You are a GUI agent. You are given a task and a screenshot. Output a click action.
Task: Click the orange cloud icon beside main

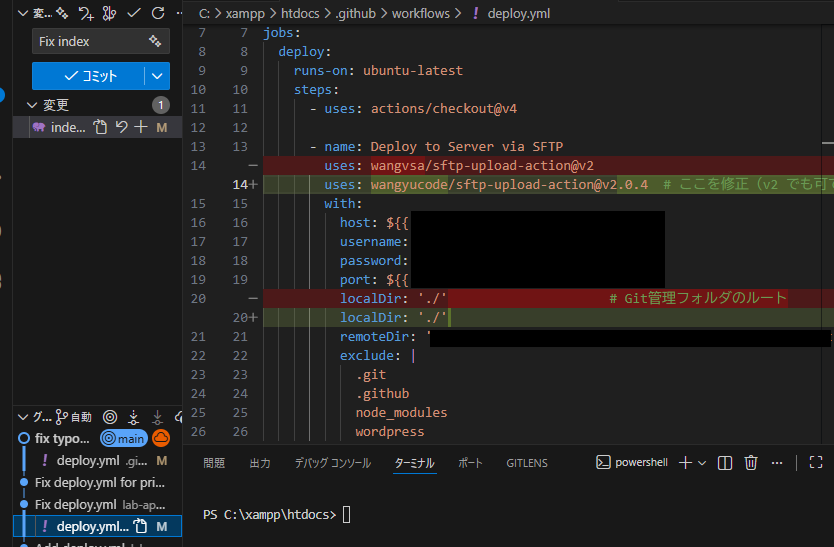(x=160, y=438)
